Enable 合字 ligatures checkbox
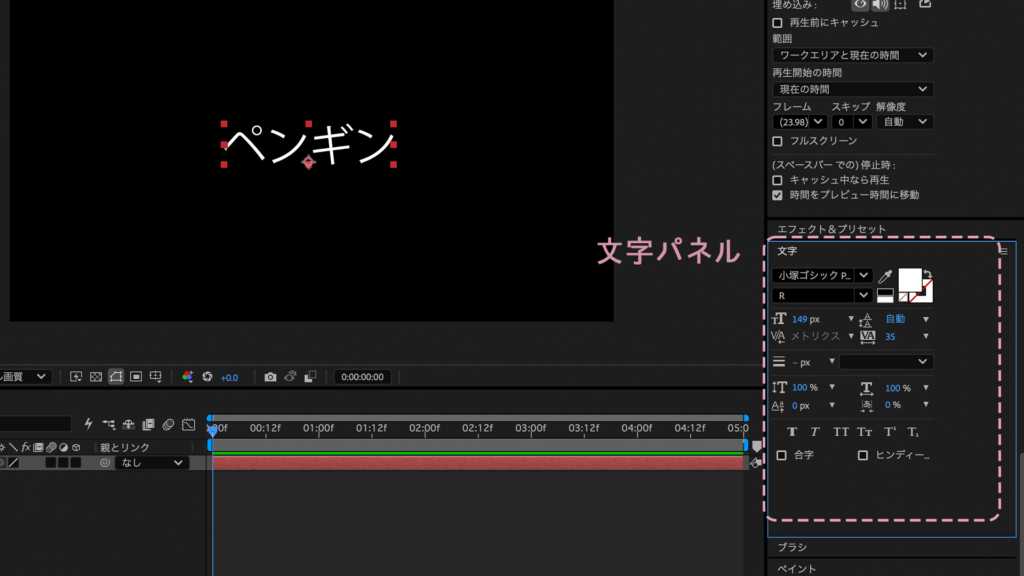Image resolution: width=1024 pixels, height=576 pixels. coord(782,455)
